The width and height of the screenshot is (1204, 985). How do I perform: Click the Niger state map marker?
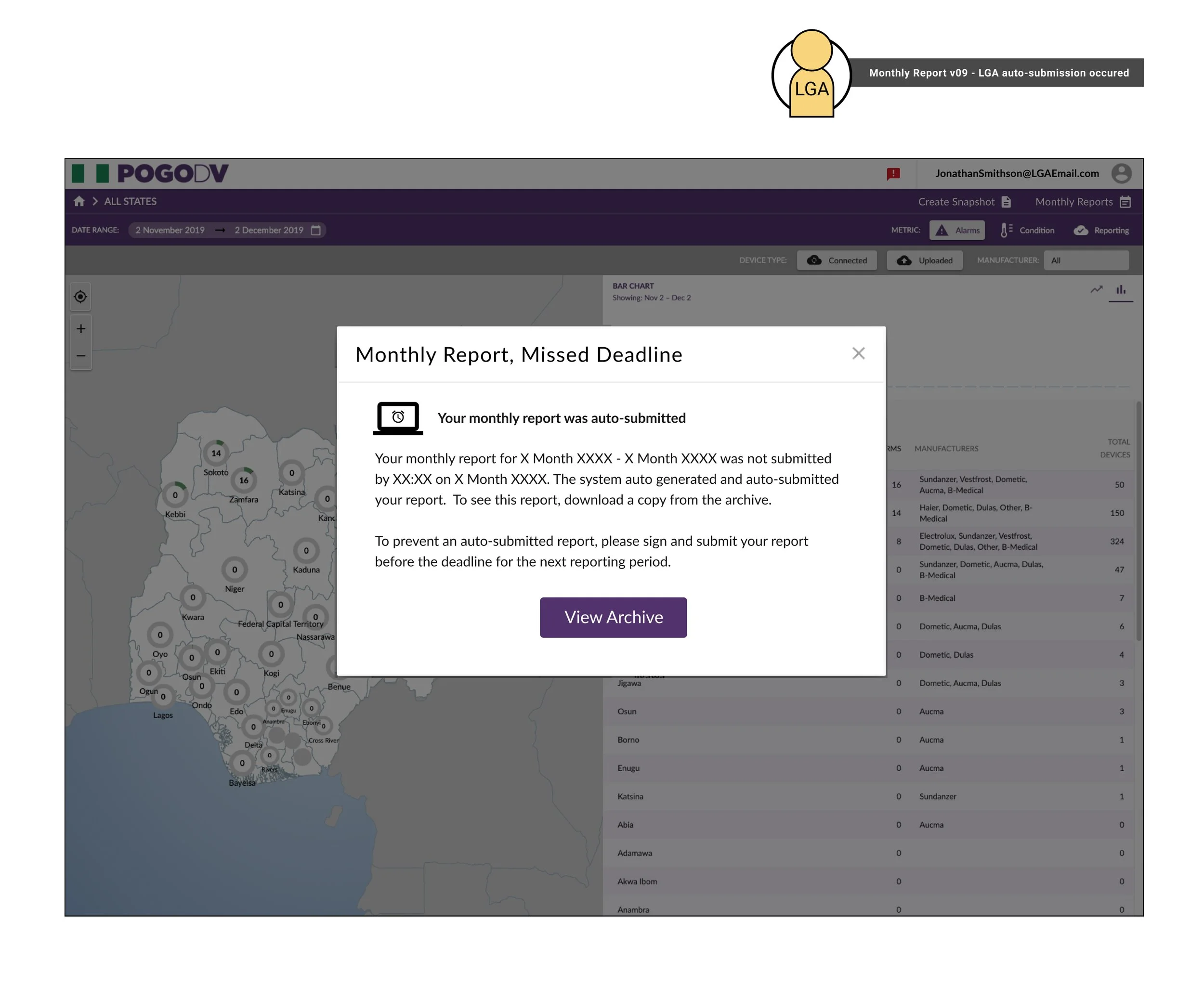(235, 570)
